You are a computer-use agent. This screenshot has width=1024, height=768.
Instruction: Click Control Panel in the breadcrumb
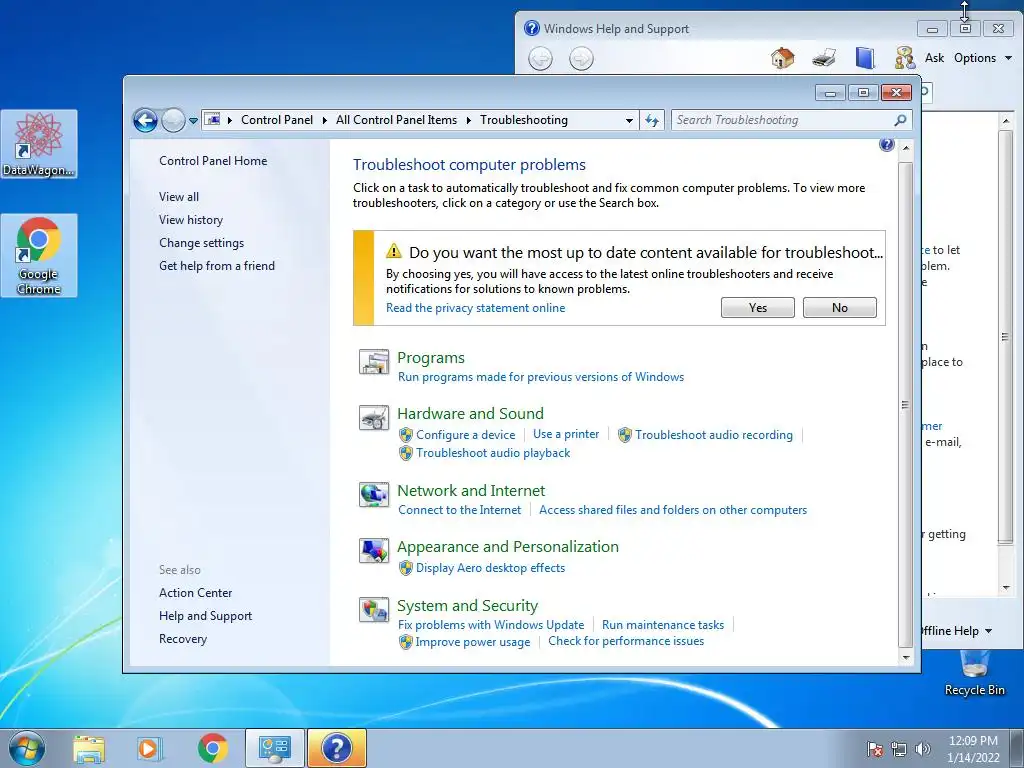click(x=277, y=120)
